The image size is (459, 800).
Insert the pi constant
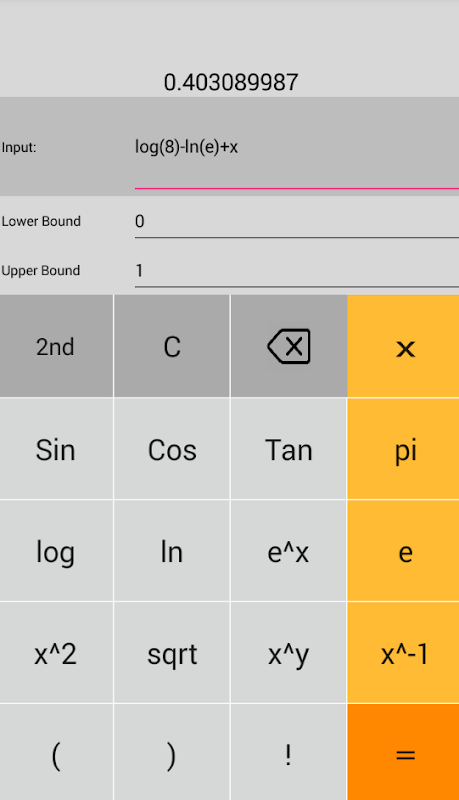(x=403, y=449)
